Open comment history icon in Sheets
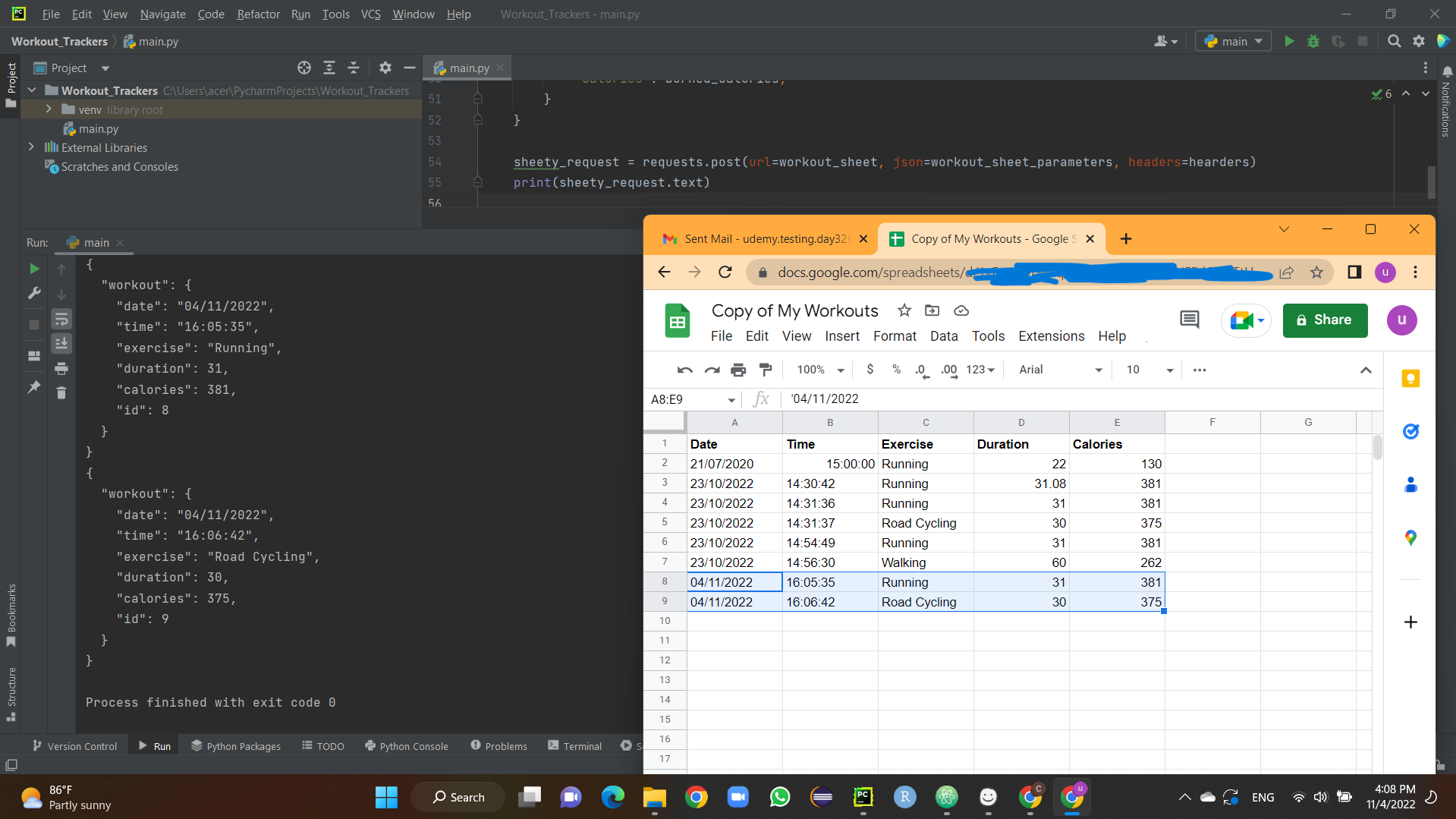The width and height of the screenshot is (1456, 819). click(1190, 320)
